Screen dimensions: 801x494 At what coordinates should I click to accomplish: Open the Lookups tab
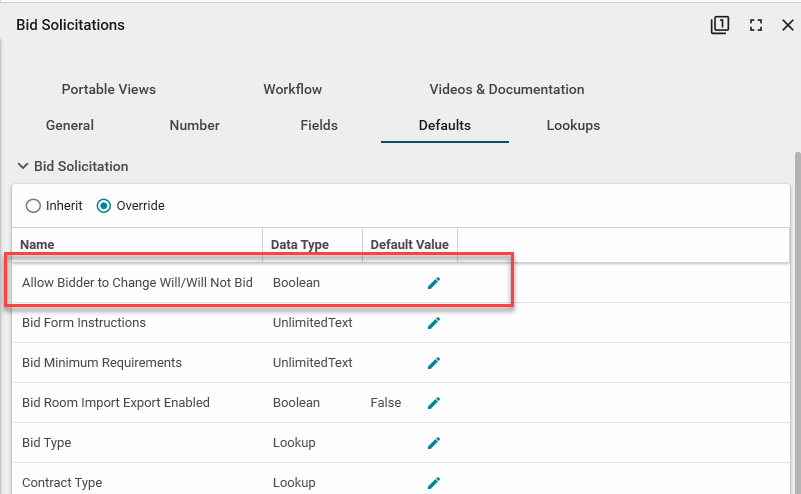tap(573, 125)
